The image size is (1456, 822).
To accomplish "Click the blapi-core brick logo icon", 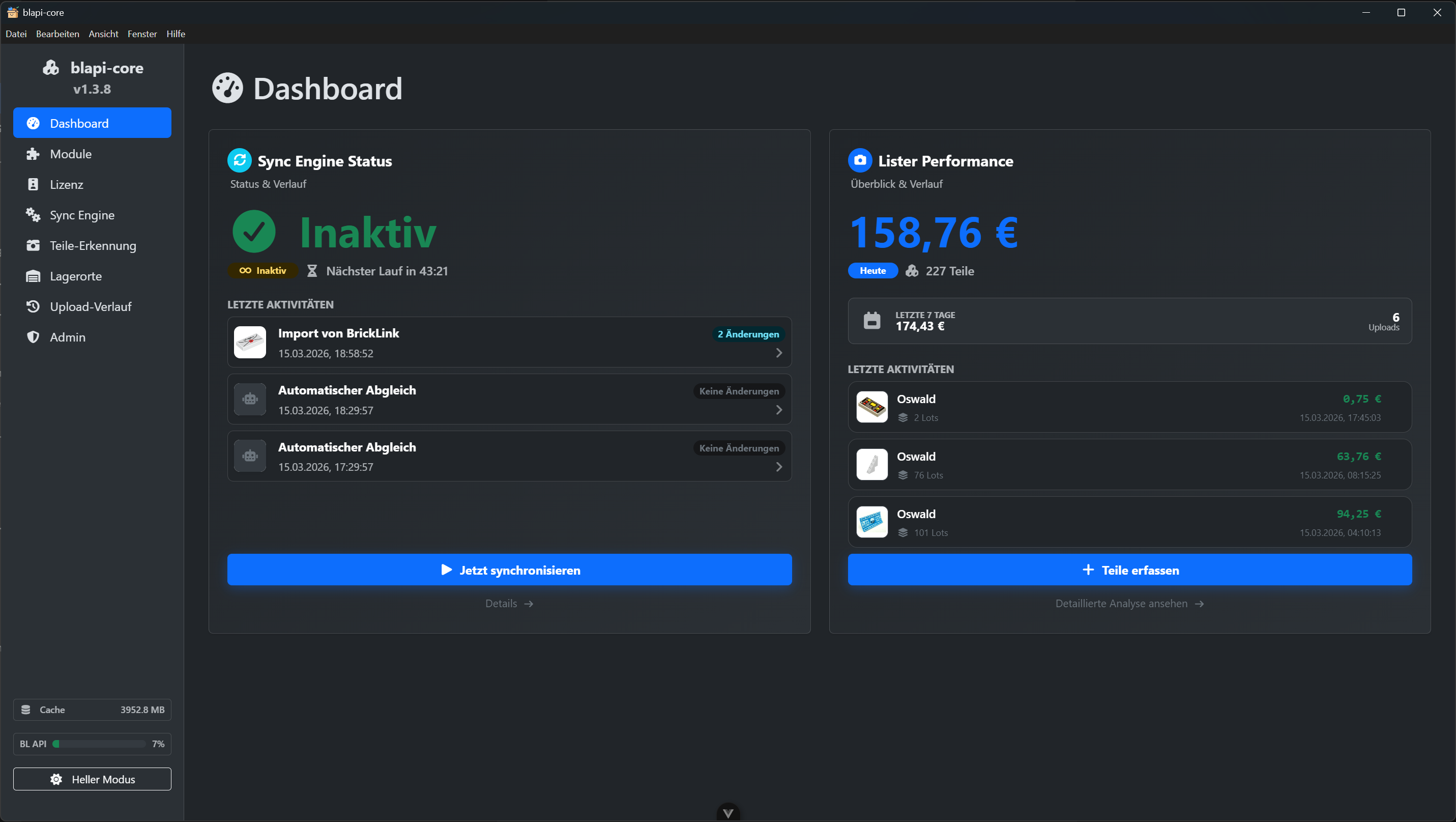I will [51, 68].
